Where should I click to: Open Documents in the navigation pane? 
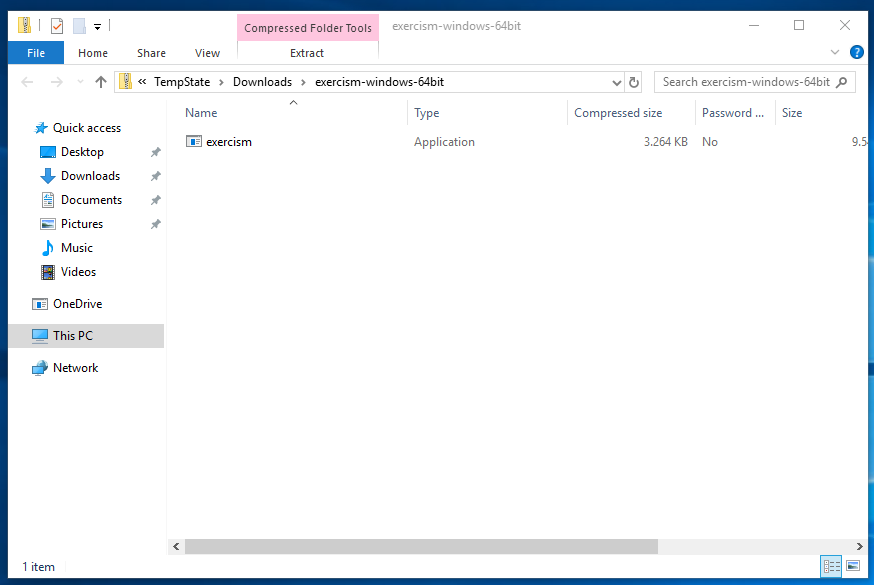[91, 199]
